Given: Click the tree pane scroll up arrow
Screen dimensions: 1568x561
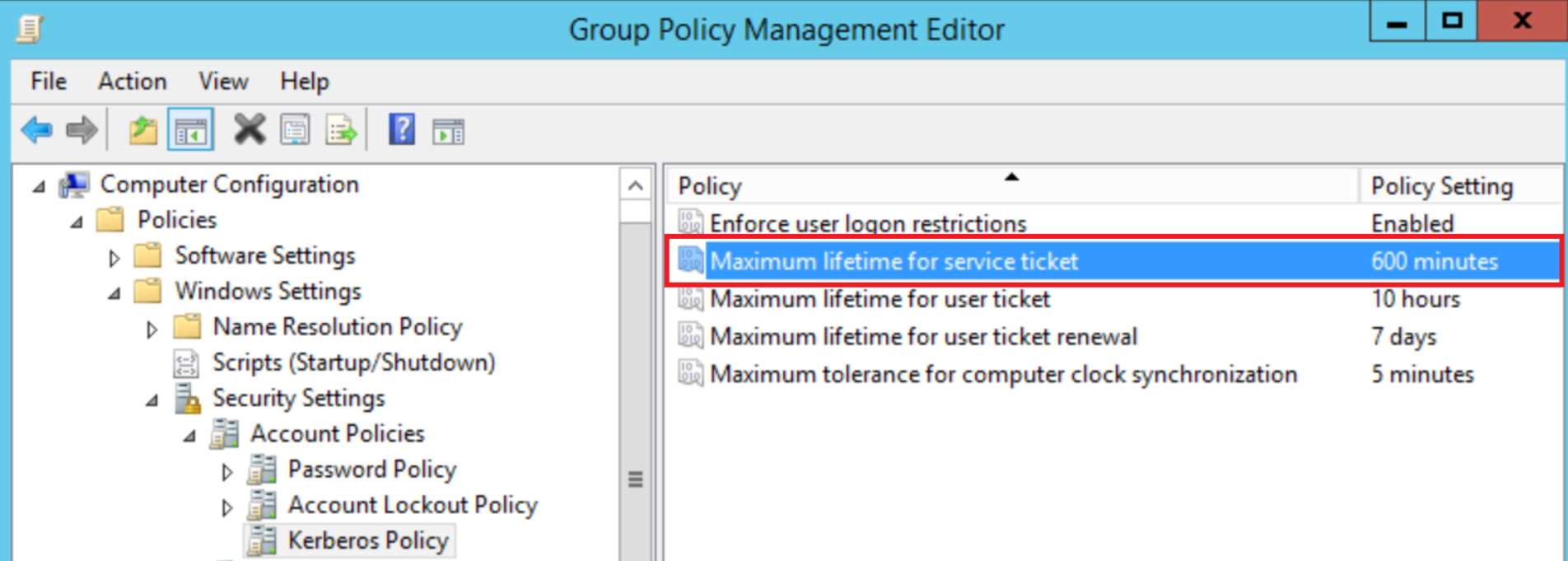Looking at the screenshot, I should pyautogui.click(x=635, y=185).
